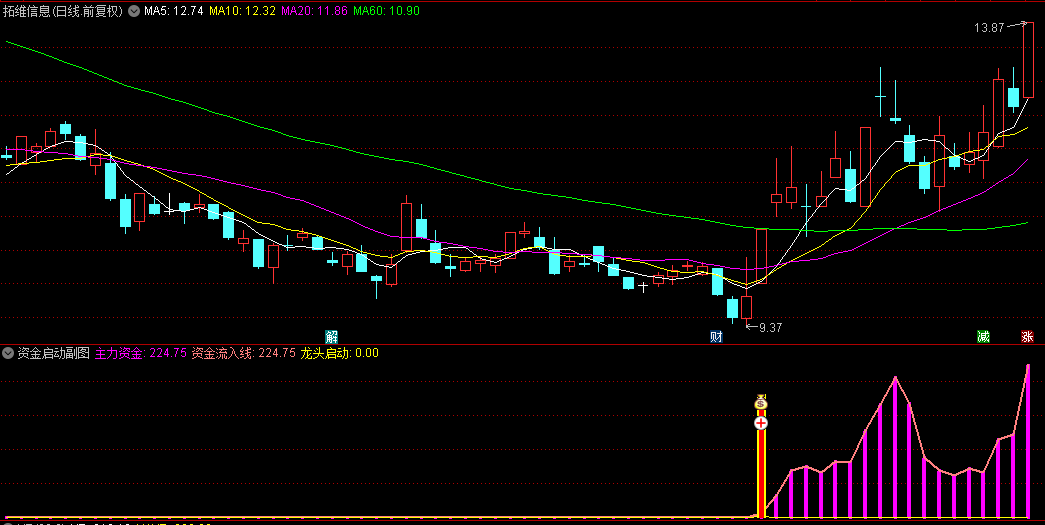Select the MA60: 10.90 indicator label

coord(387,11)
